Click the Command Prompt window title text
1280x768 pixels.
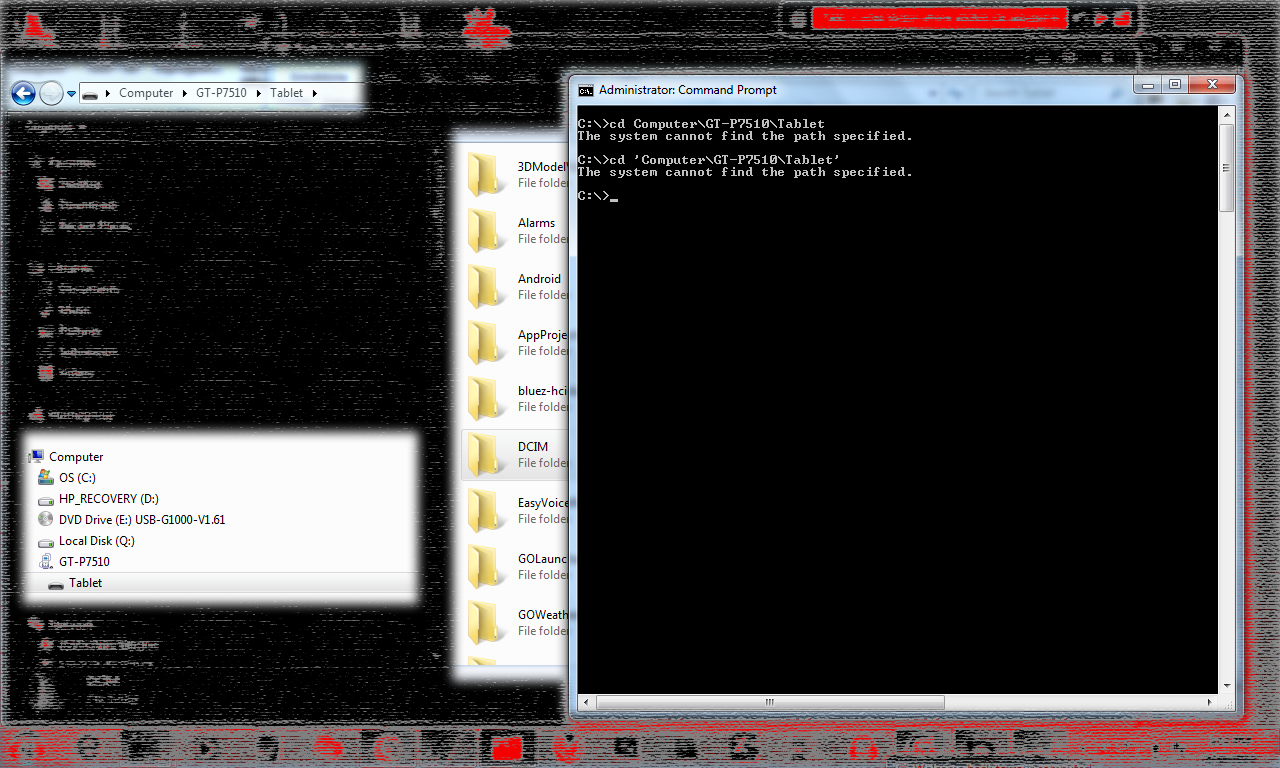click(688, 90)
